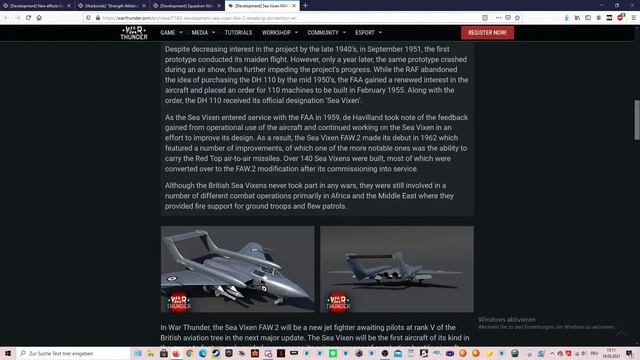Image resolution: width=640 pixels, height=360 pixels.
Task: Save page to Pocket
Action: pos(508,18)
